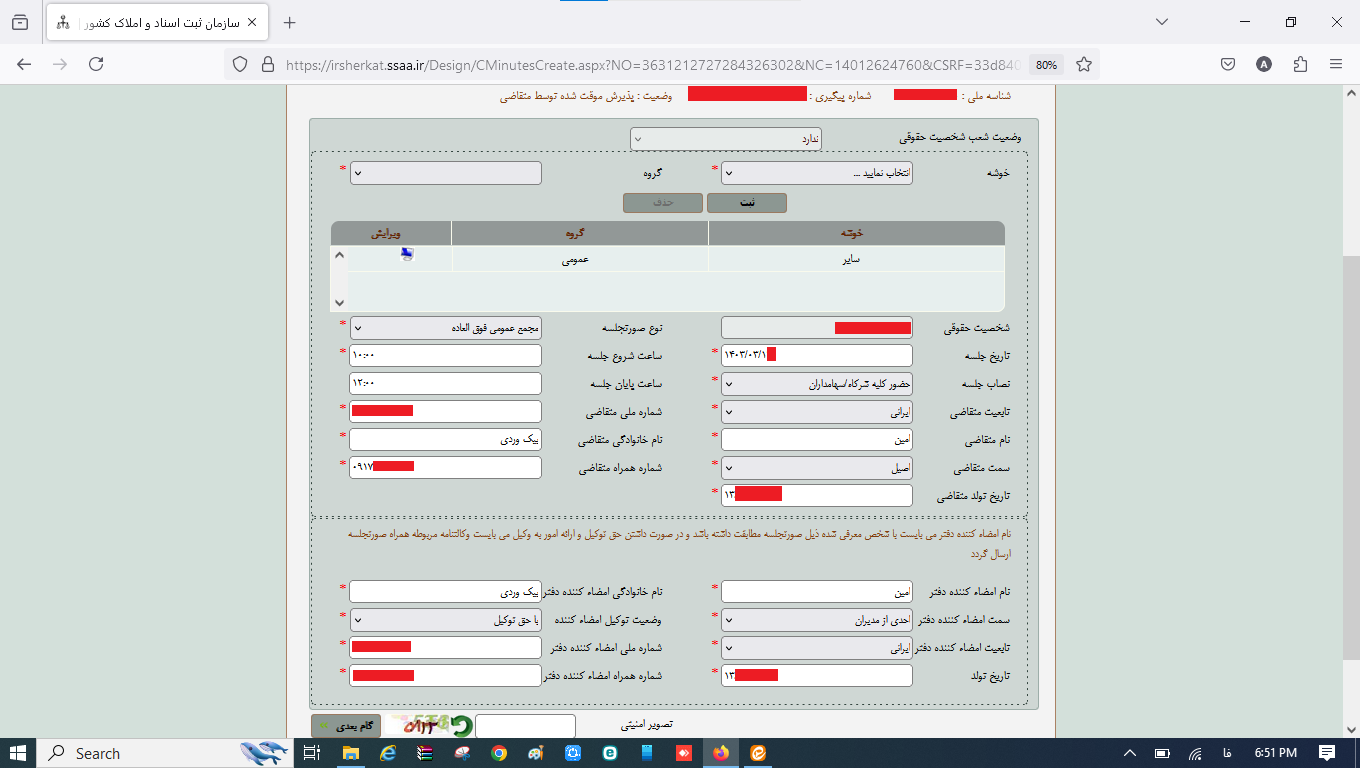Click the تاریخ جلسه date field
1360x768 pixels.
tap(817, 356)
